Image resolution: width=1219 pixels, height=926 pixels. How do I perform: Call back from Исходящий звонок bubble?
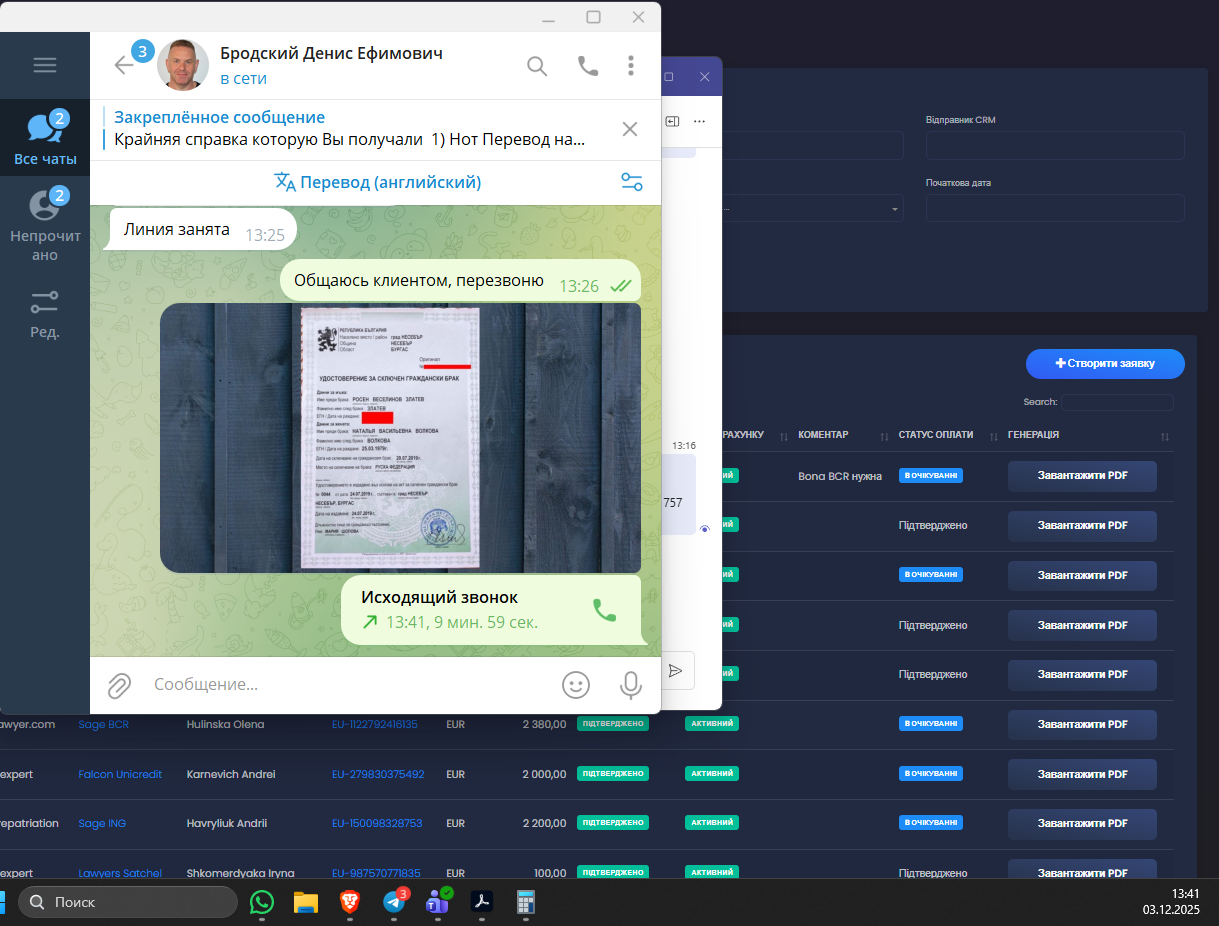[604, 610]
